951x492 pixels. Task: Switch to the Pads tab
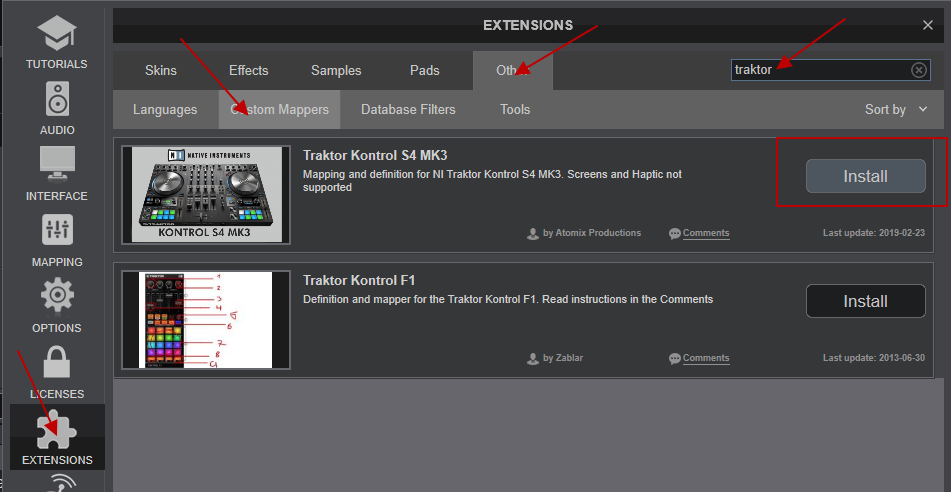tap(425, 70)
